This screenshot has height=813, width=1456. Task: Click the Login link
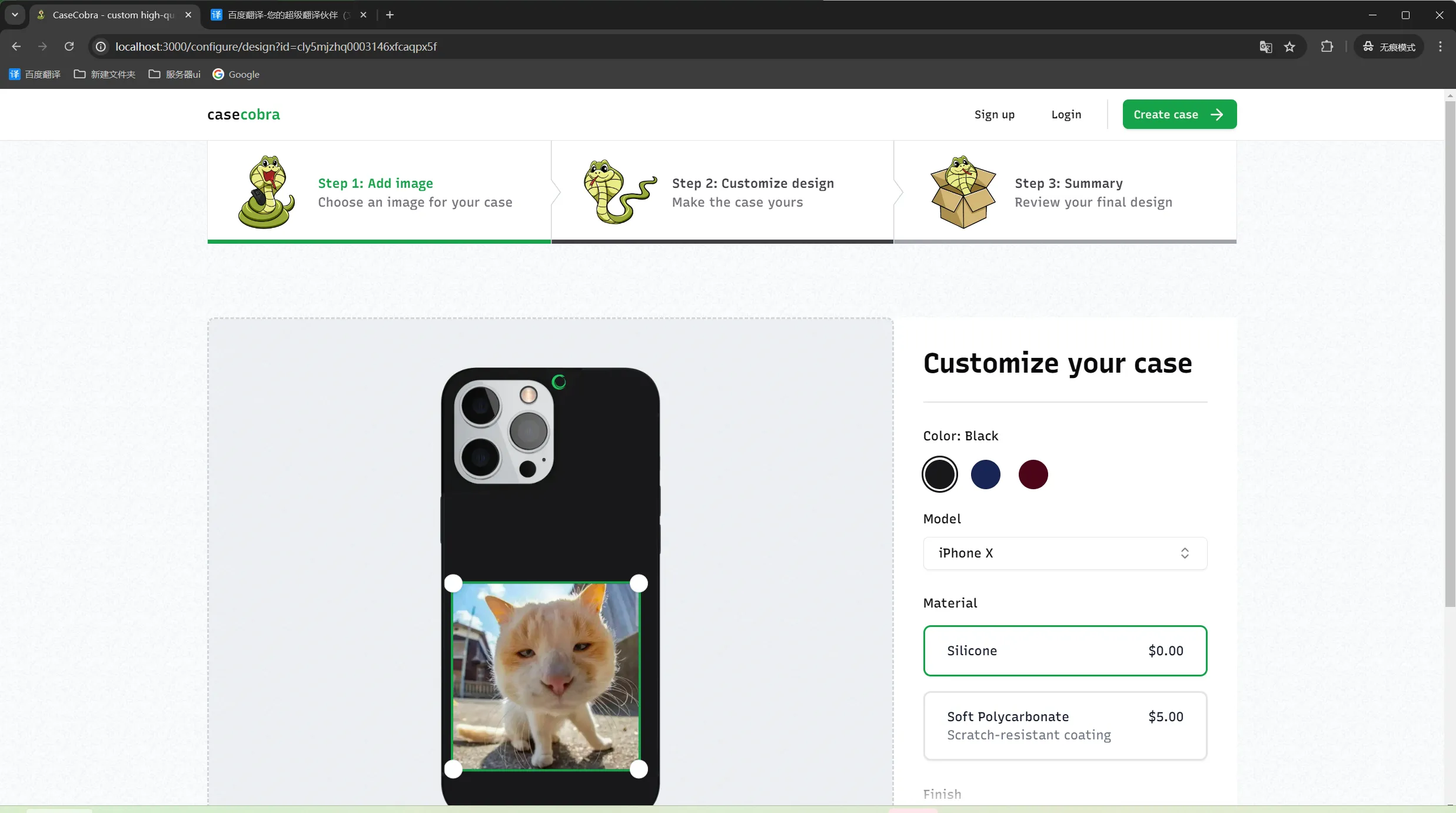[x=1066, y=115]
